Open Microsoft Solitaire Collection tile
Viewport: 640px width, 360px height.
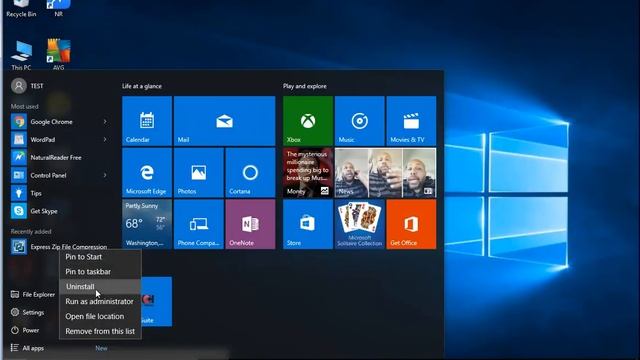360,224
